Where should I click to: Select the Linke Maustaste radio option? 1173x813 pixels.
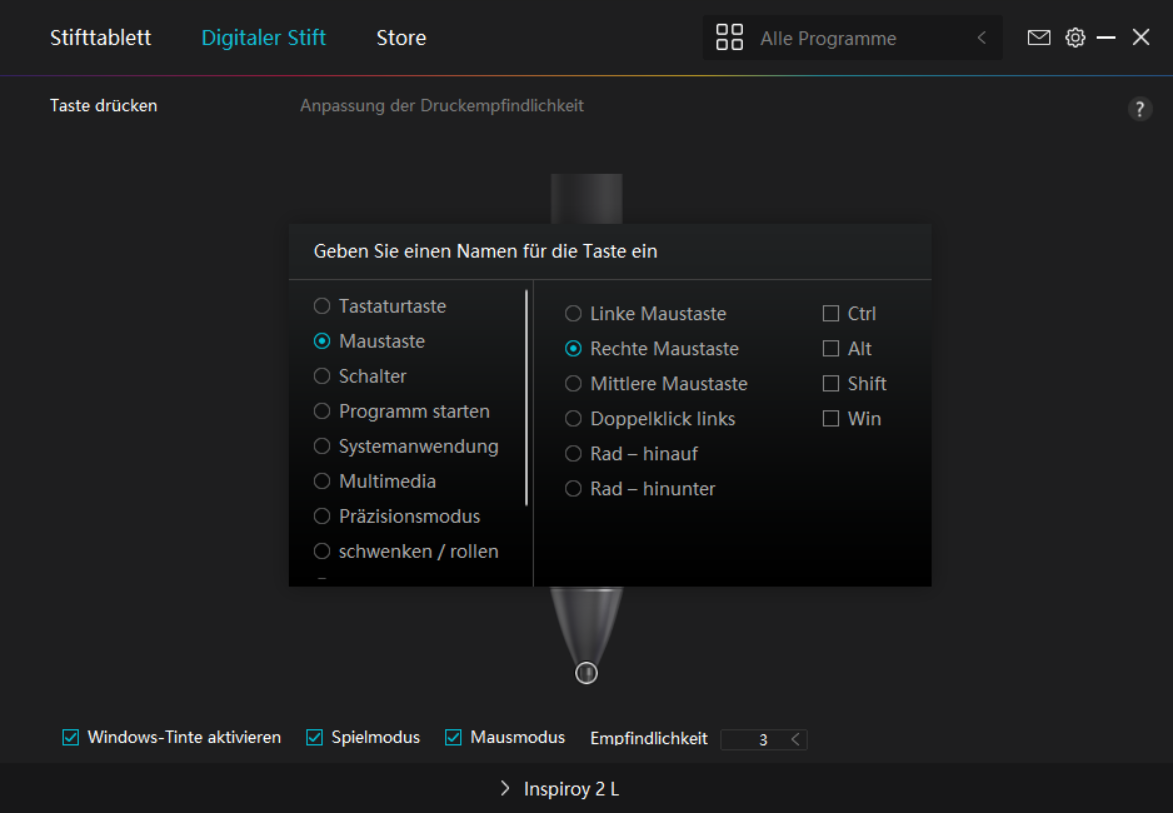573,314
